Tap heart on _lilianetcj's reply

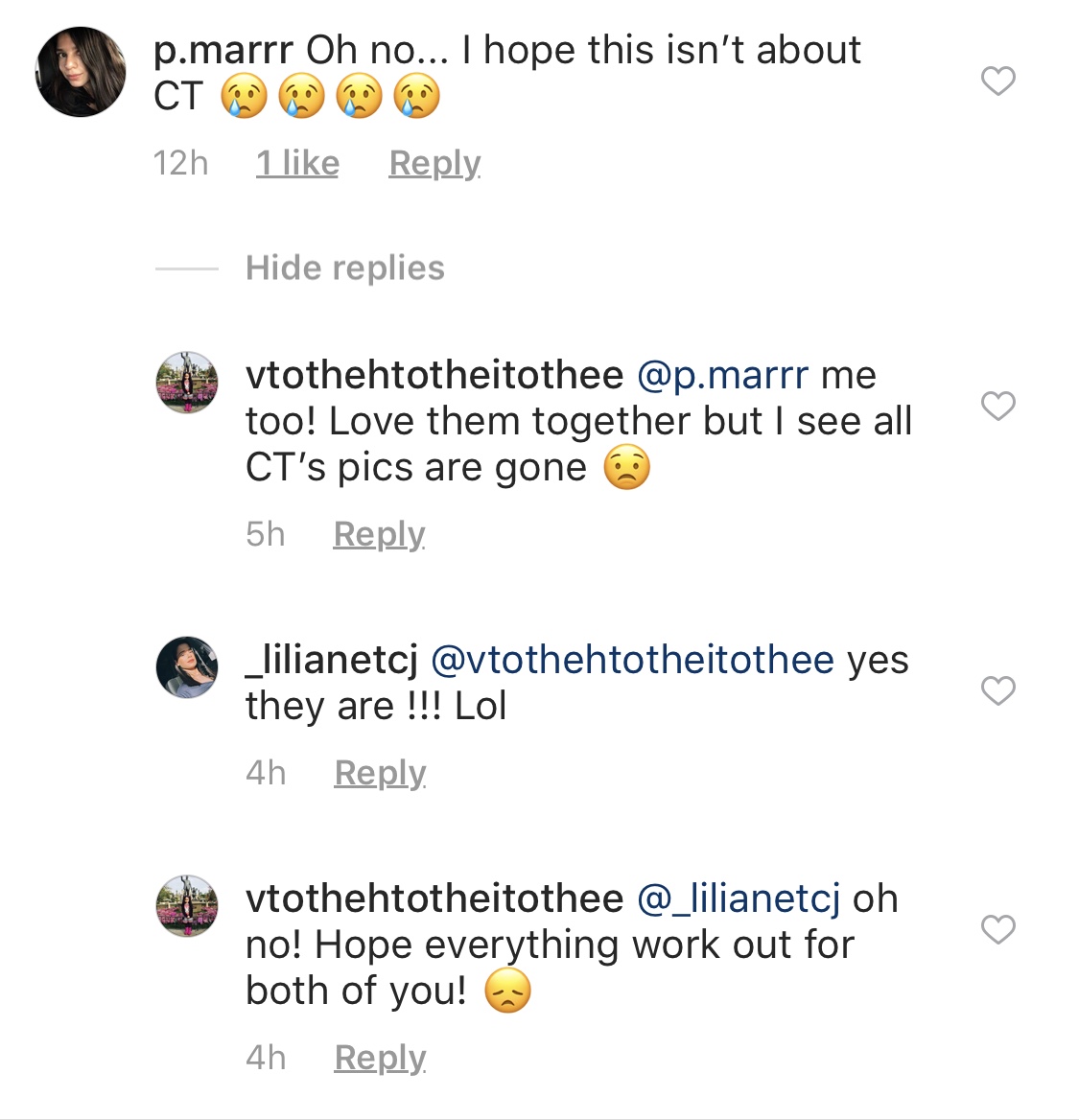[x=998, y=690]
